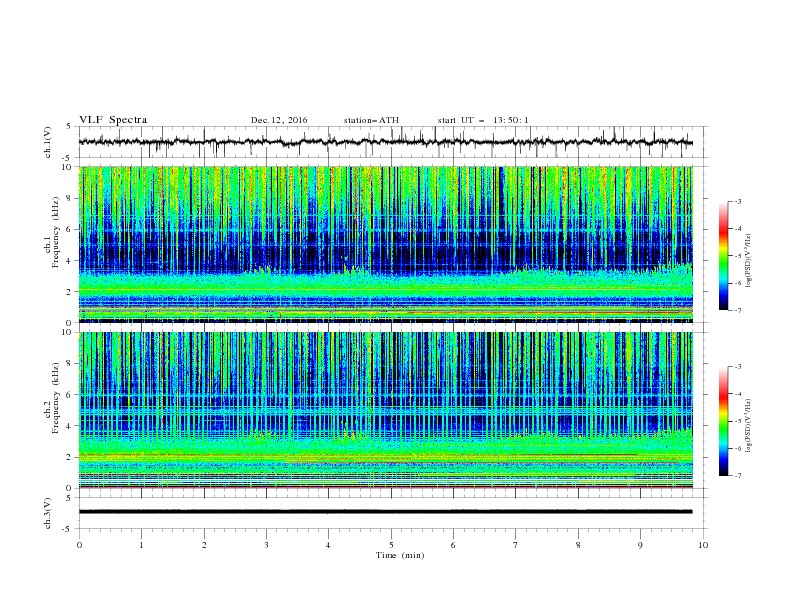This screenshot has height=612, width=792.
Task: Click the ch.1 spectrogram color bar
Action: (x=723, y=255)
